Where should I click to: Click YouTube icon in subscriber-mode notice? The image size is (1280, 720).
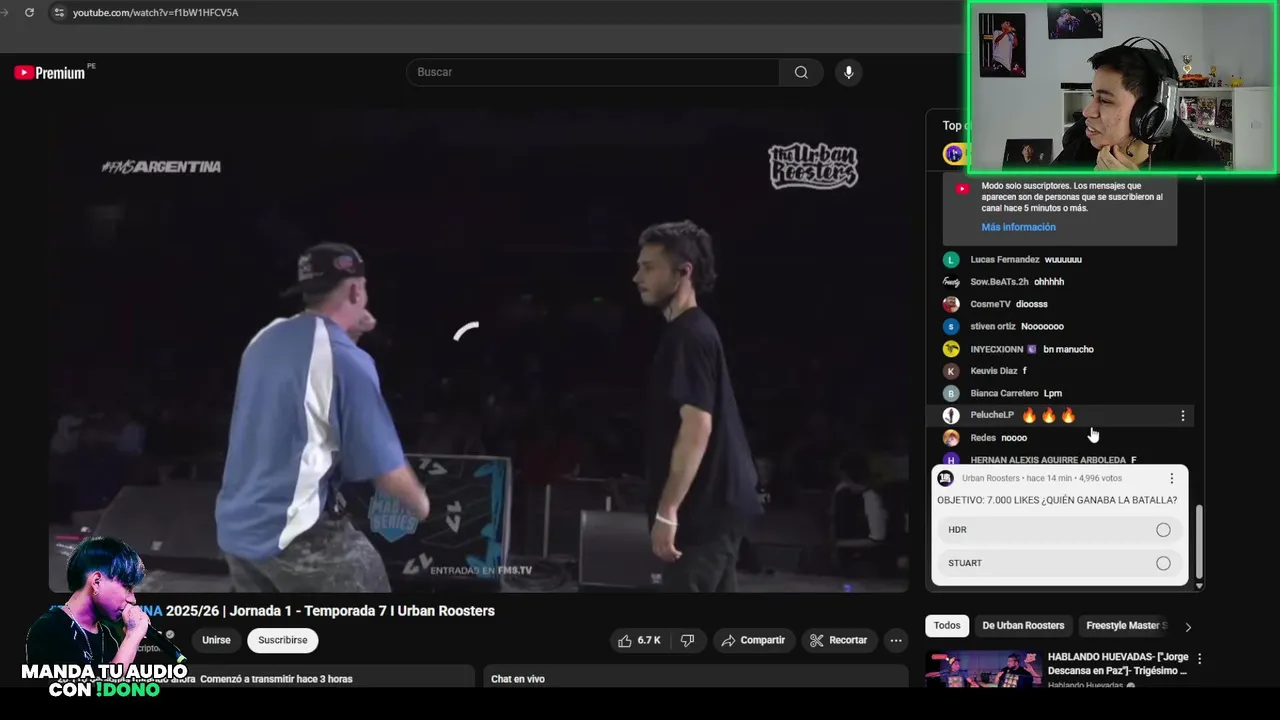click(962, 188)
